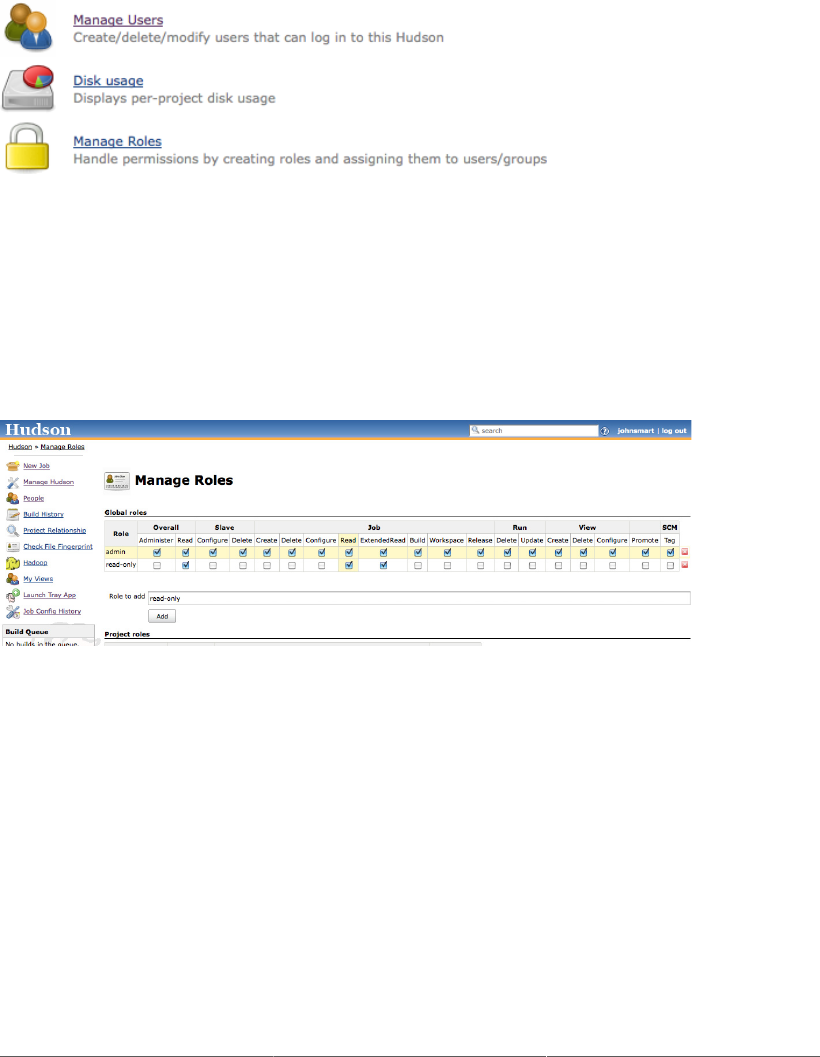This screenshot has height=1057, width=820.
Task: Click the admin role name cell
Action: coord(121,552)
